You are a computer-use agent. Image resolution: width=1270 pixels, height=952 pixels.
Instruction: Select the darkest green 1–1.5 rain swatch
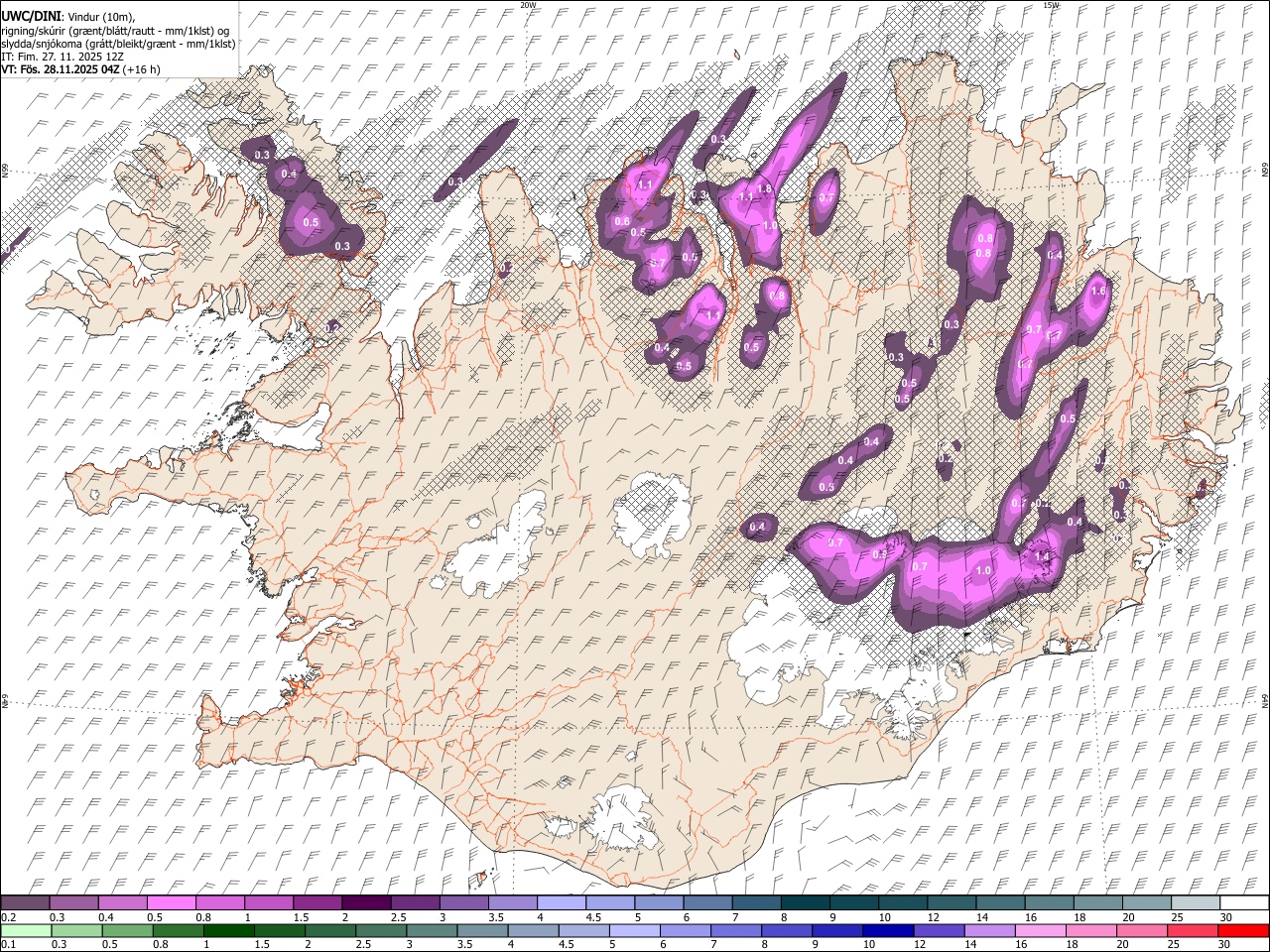click(x=229, y=930)
